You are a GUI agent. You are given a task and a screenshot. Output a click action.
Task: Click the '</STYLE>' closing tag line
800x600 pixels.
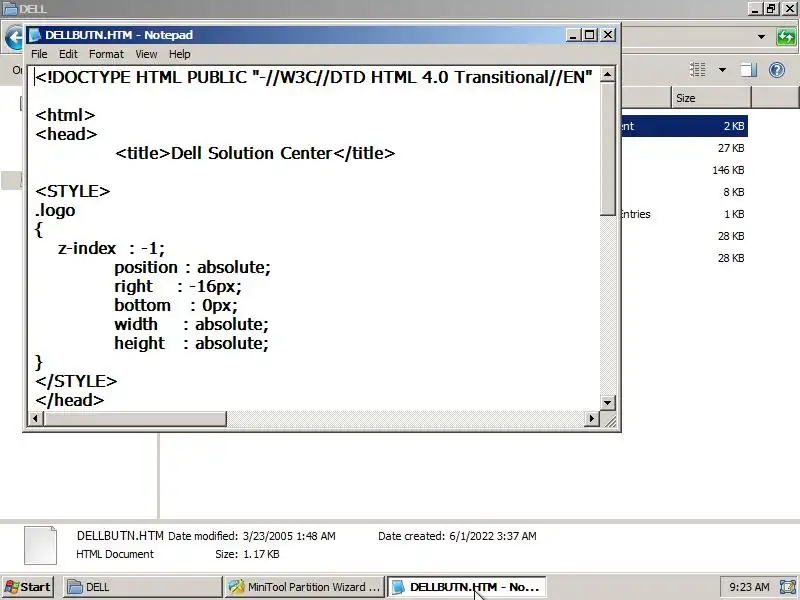click(x=76, y=382)
